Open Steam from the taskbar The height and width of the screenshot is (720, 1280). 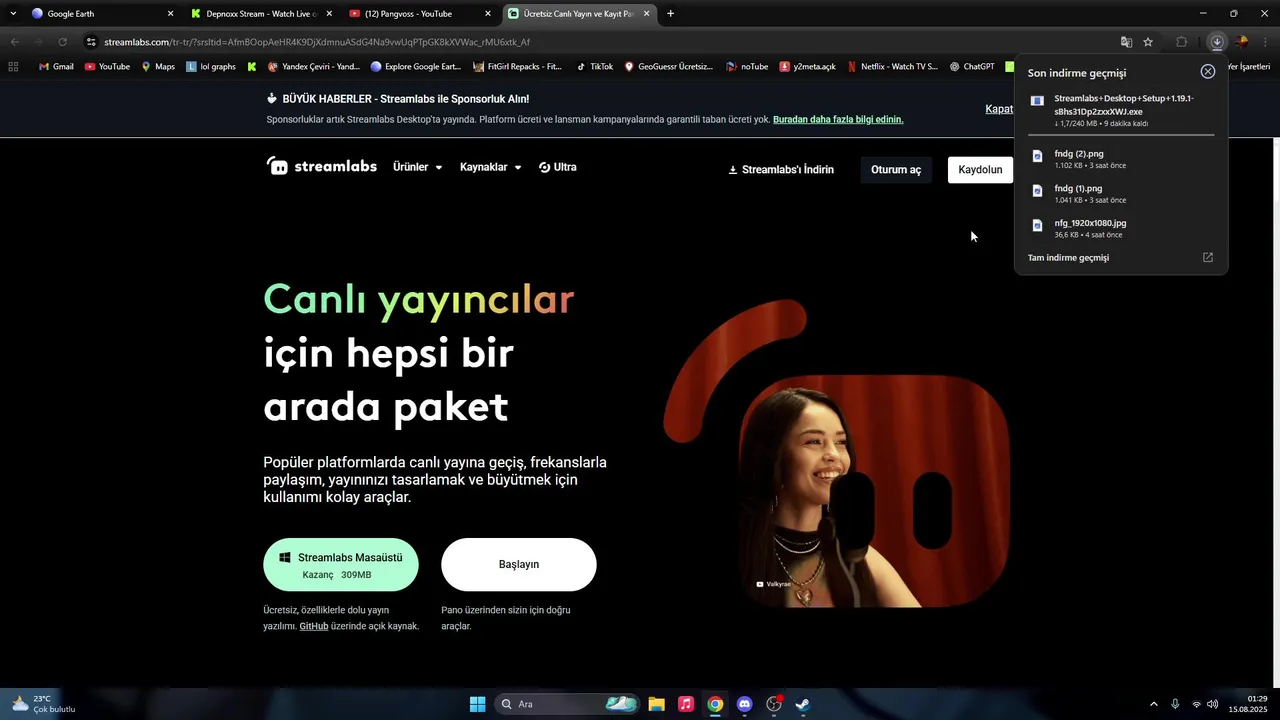pos(802,704)
